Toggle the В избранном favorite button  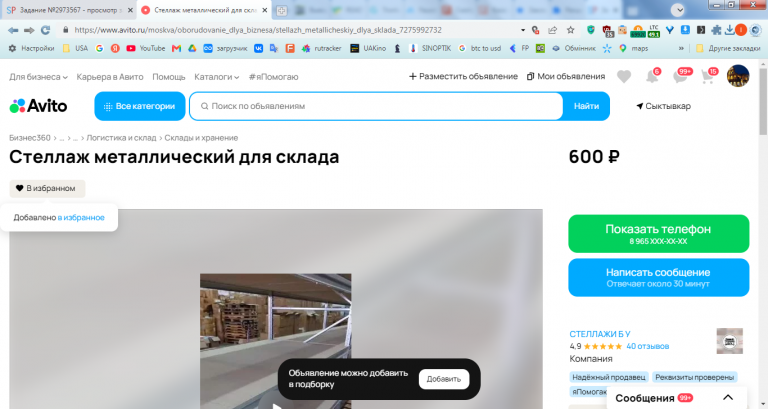click(47, 189)
